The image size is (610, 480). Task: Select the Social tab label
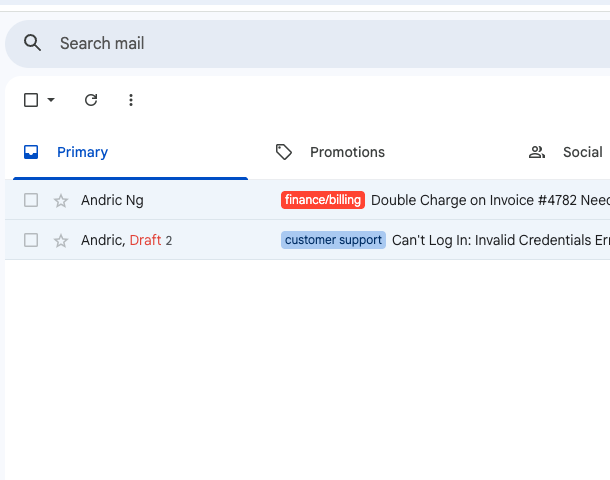click(582, 152)
